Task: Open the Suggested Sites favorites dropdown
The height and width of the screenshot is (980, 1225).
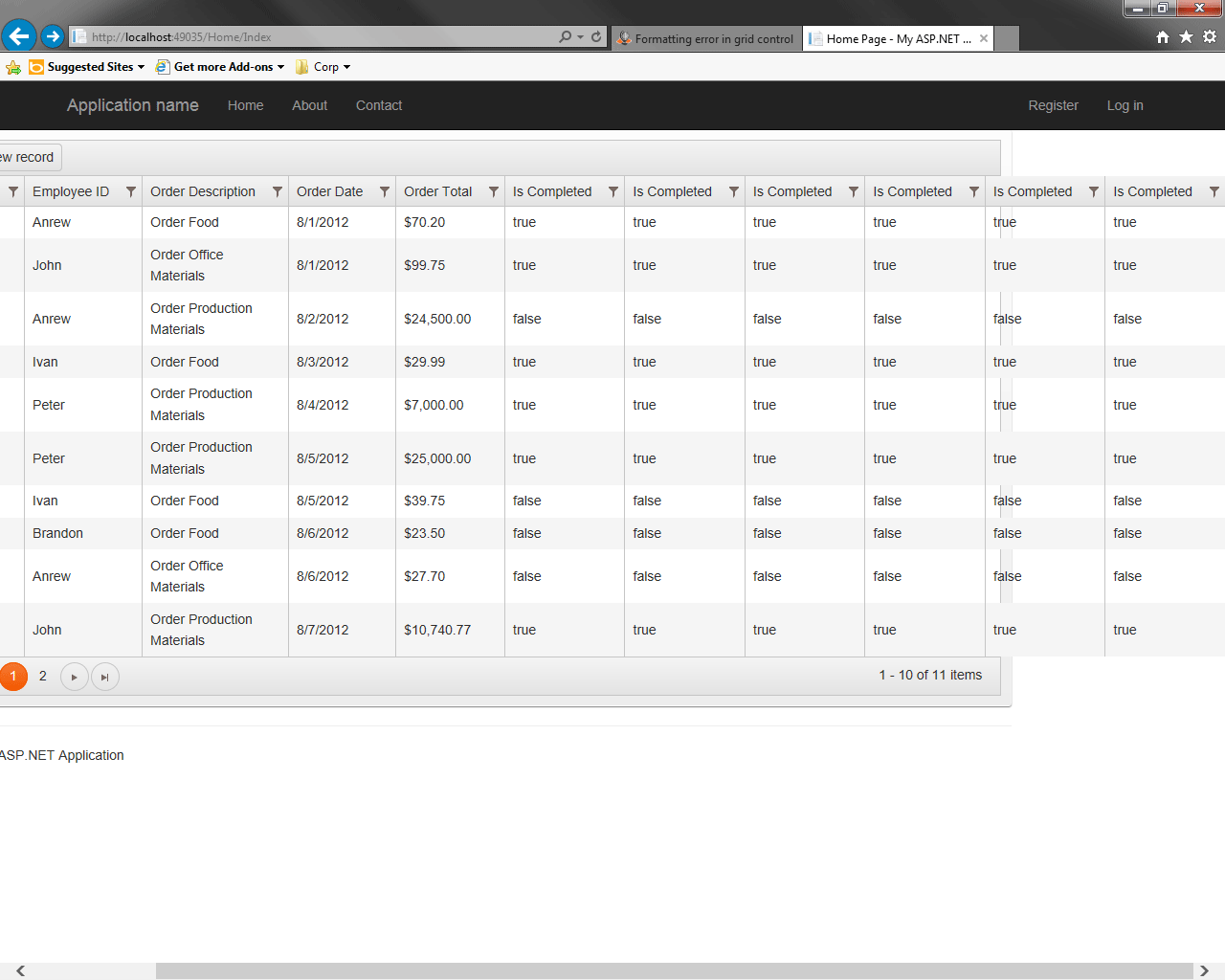Action: pos(87,67)
